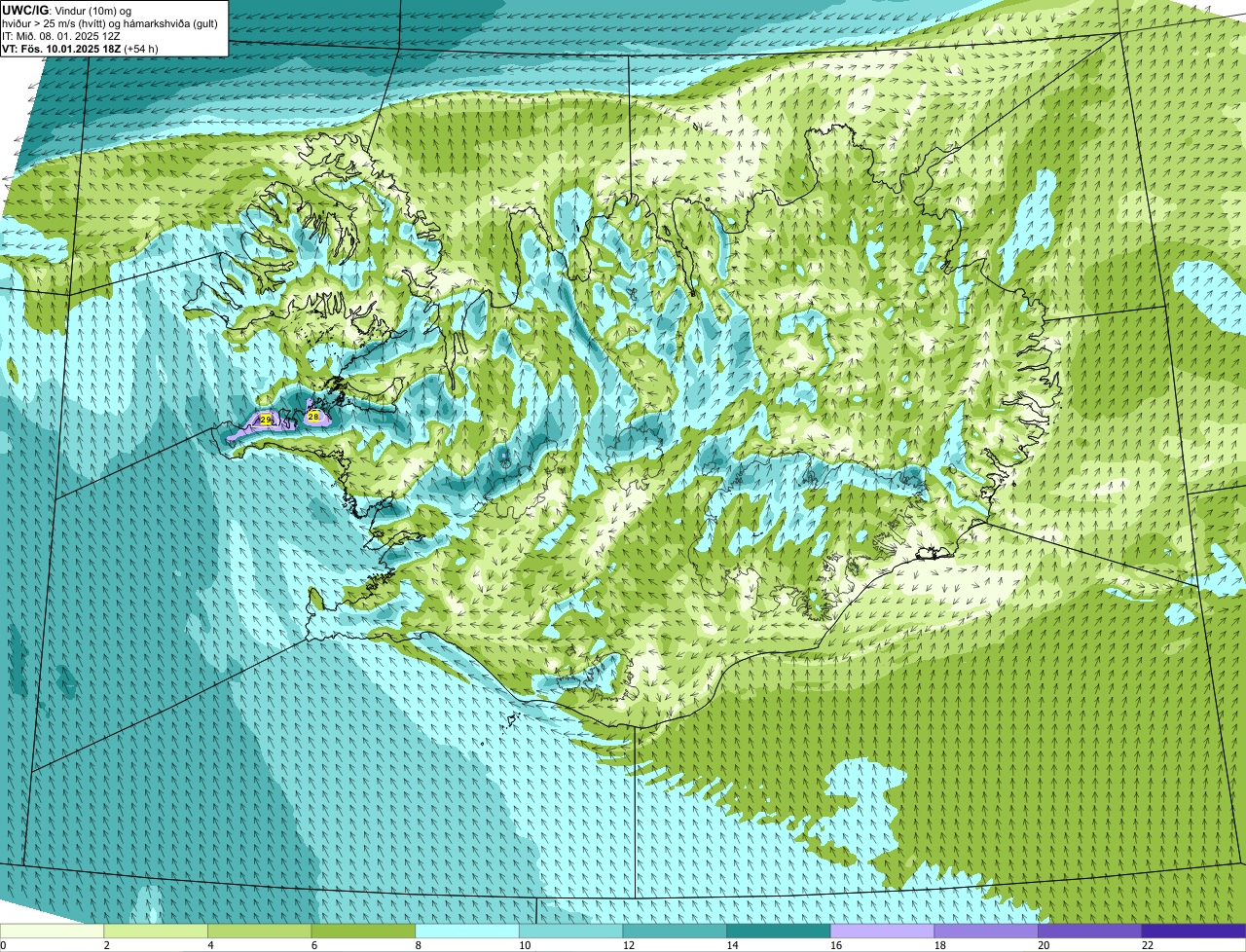This screenshot has width=1246, height=952.
Task: Click the legend scale value '4'
Action: [210, 945]
